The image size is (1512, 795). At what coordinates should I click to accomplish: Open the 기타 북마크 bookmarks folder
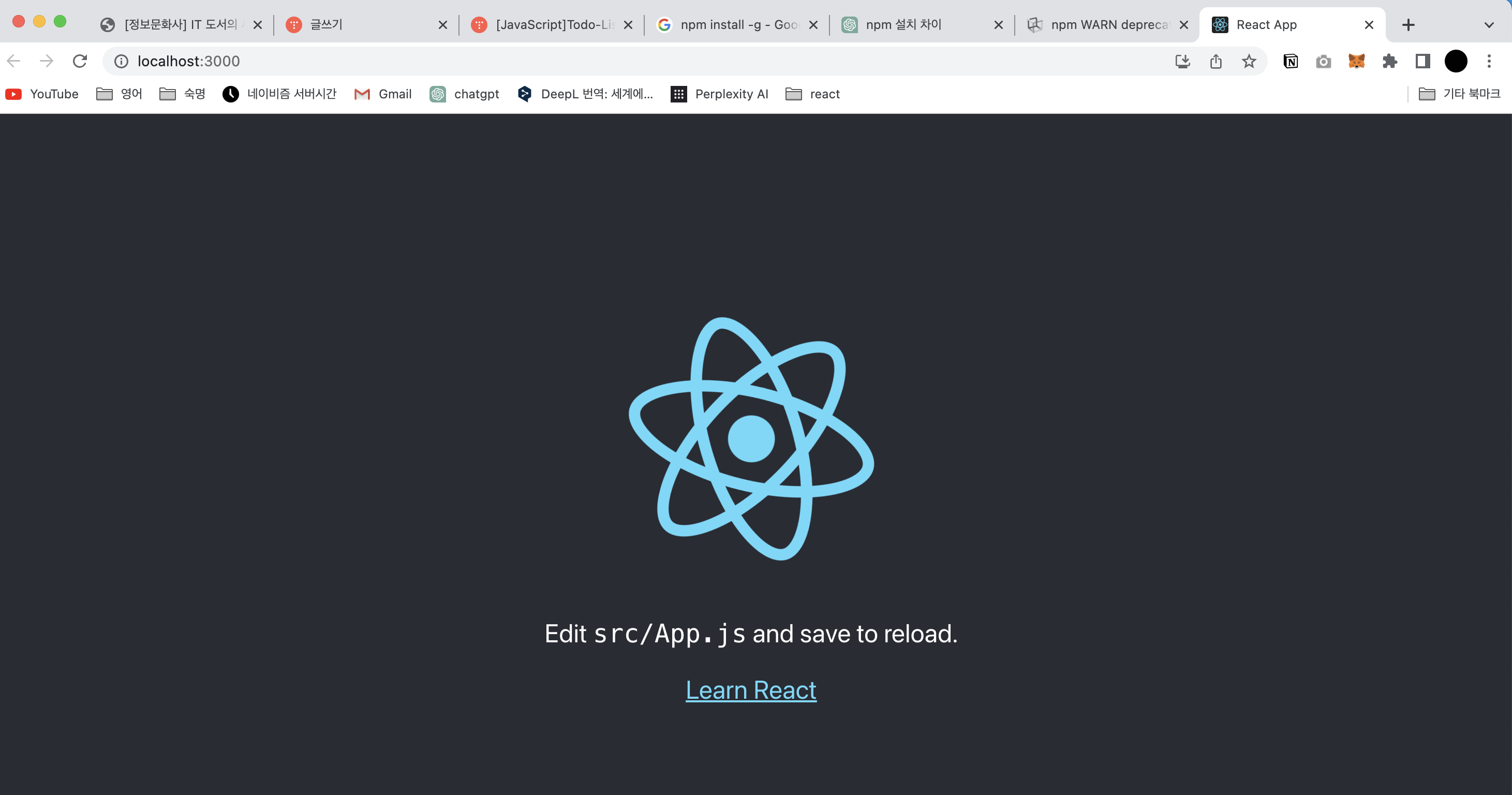click(1459, 94)
